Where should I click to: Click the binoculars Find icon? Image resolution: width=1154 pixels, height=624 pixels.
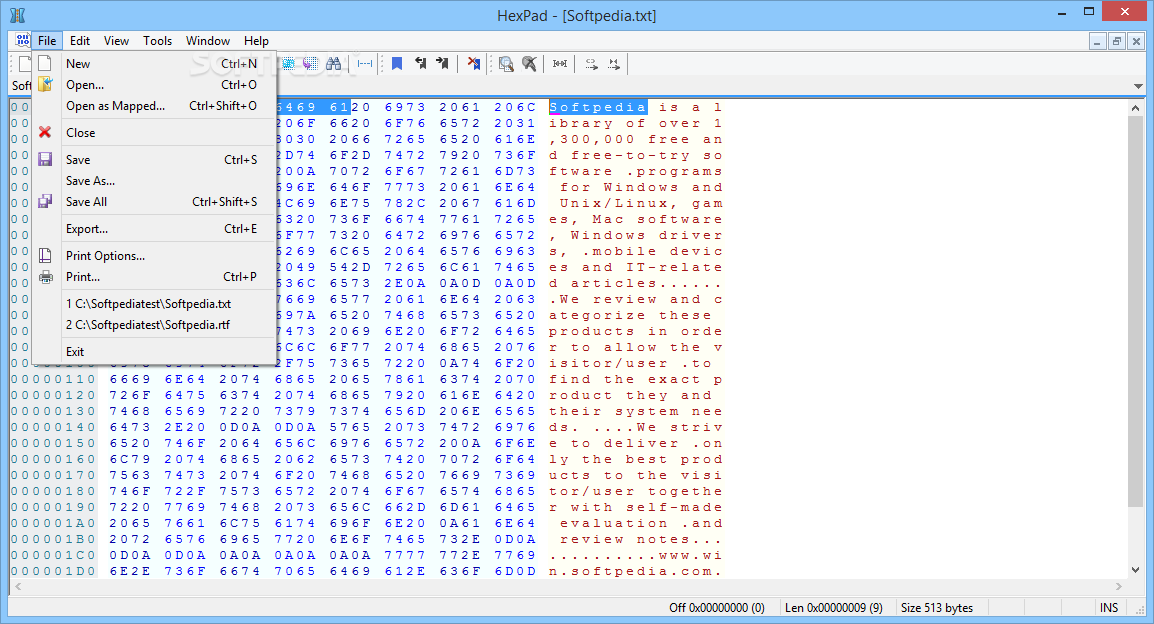coord(333,64)
